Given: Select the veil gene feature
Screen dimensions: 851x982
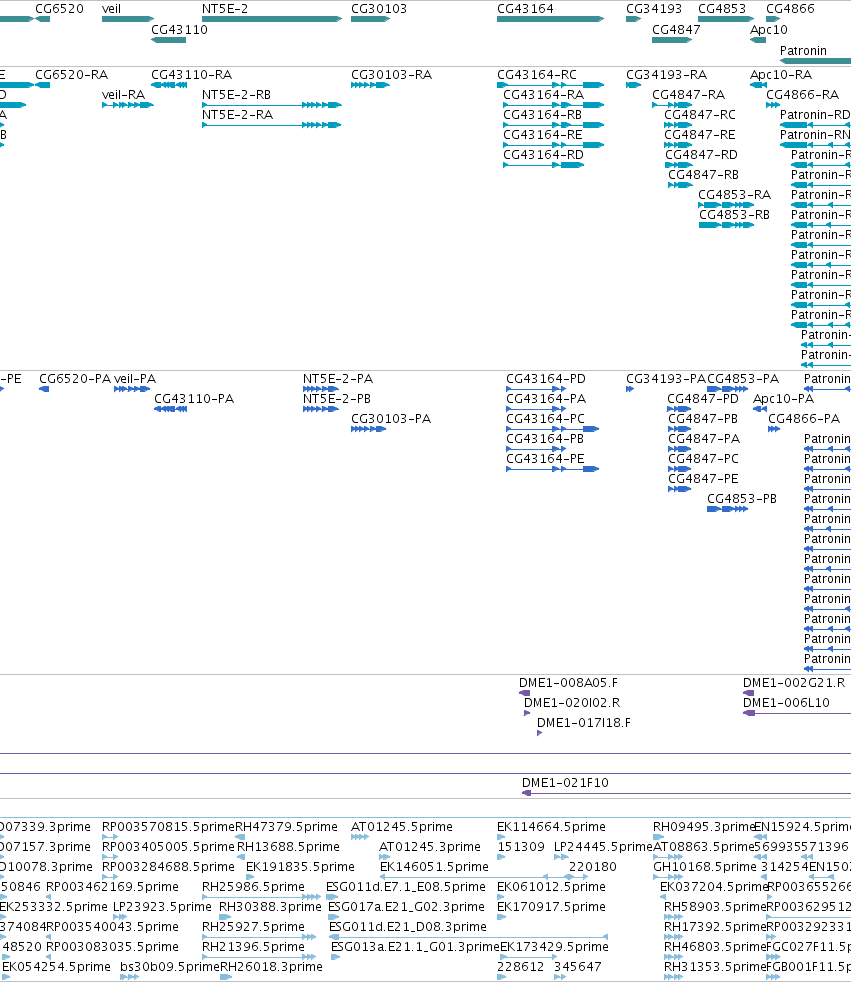Looking at the screenshot, I should coord(128,19).
